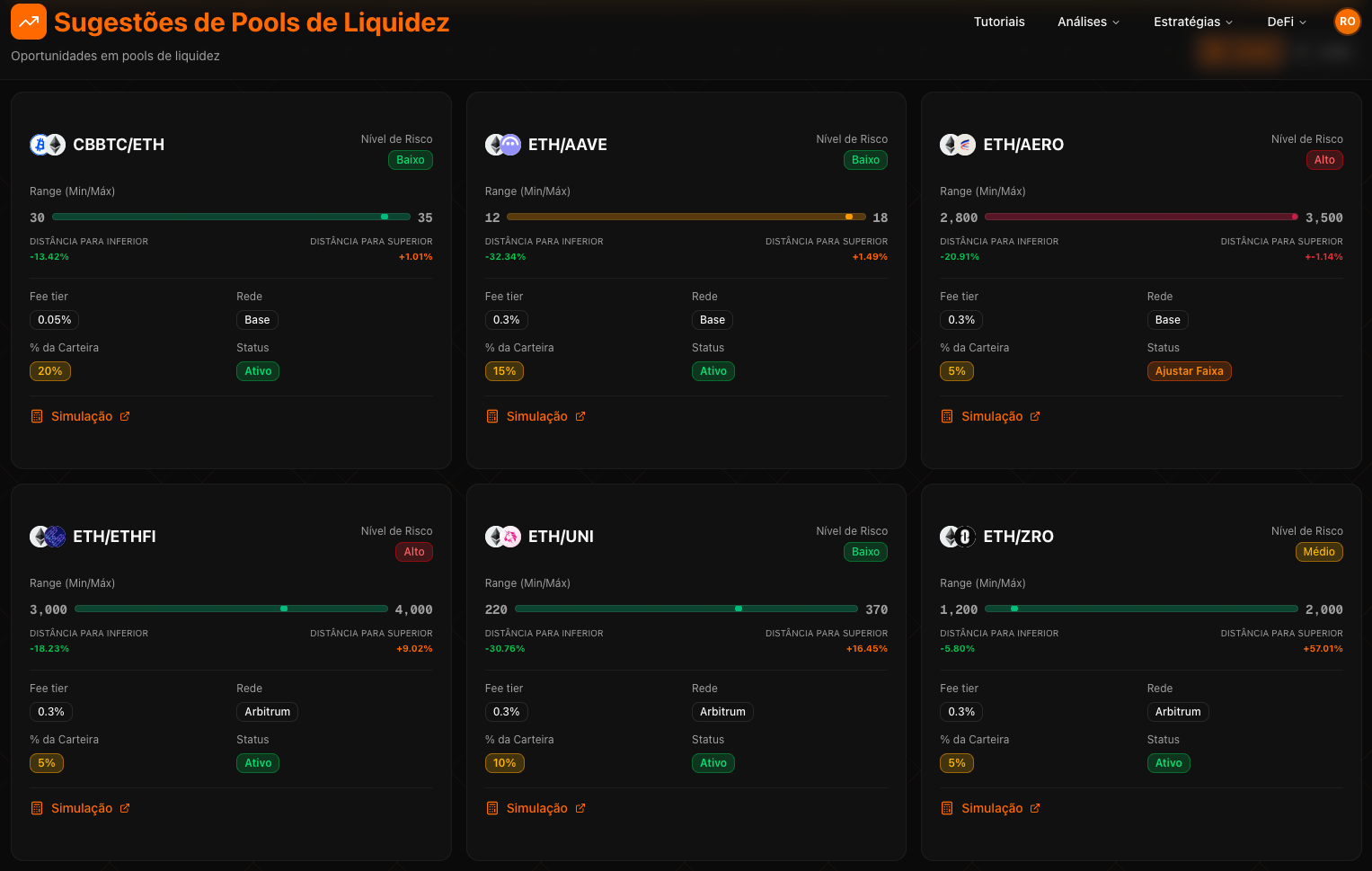Click the Ajustar Faixa status badge

click(1189, 371)
